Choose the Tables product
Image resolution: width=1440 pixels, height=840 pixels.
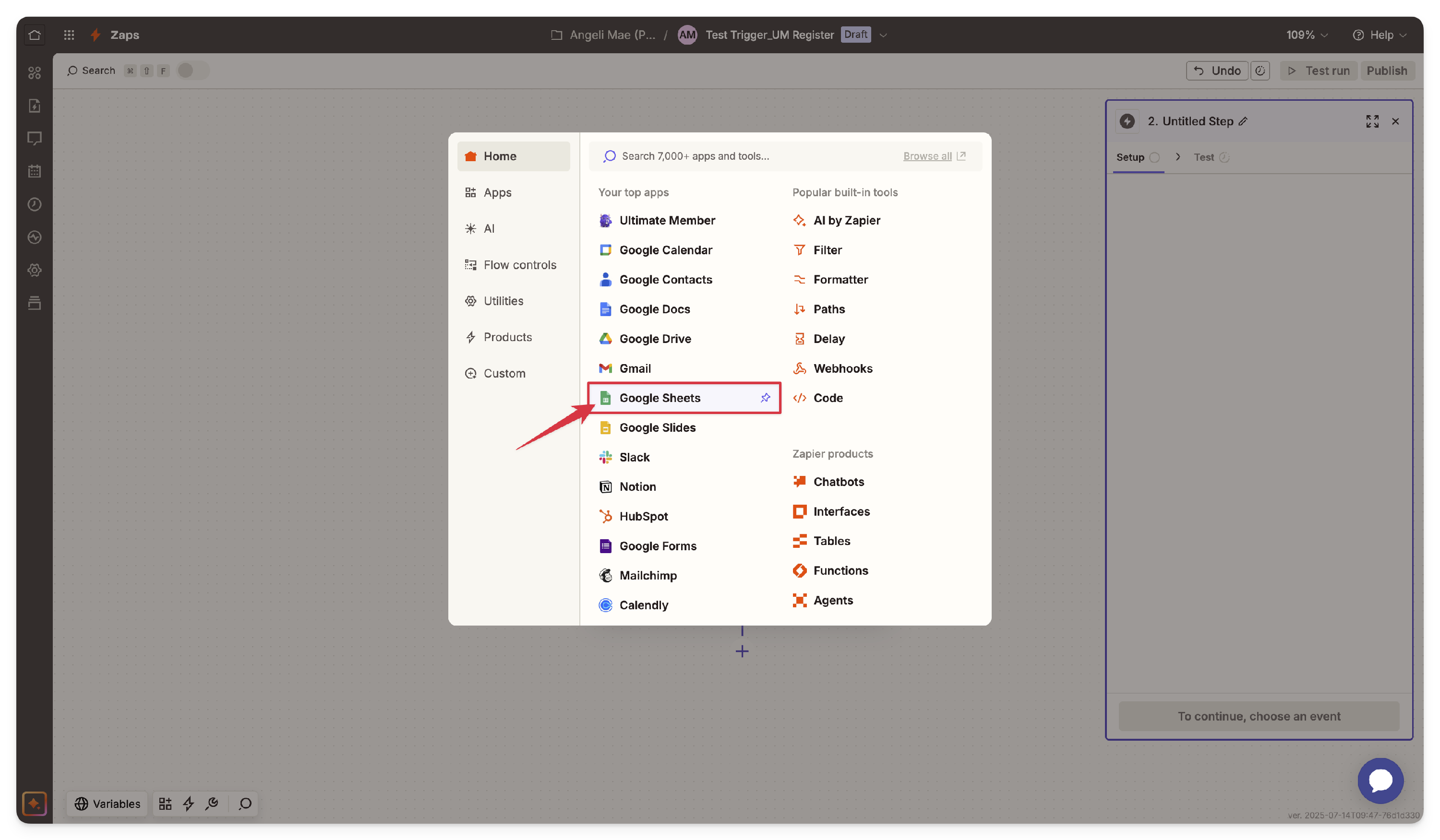(x=883, y=540)
